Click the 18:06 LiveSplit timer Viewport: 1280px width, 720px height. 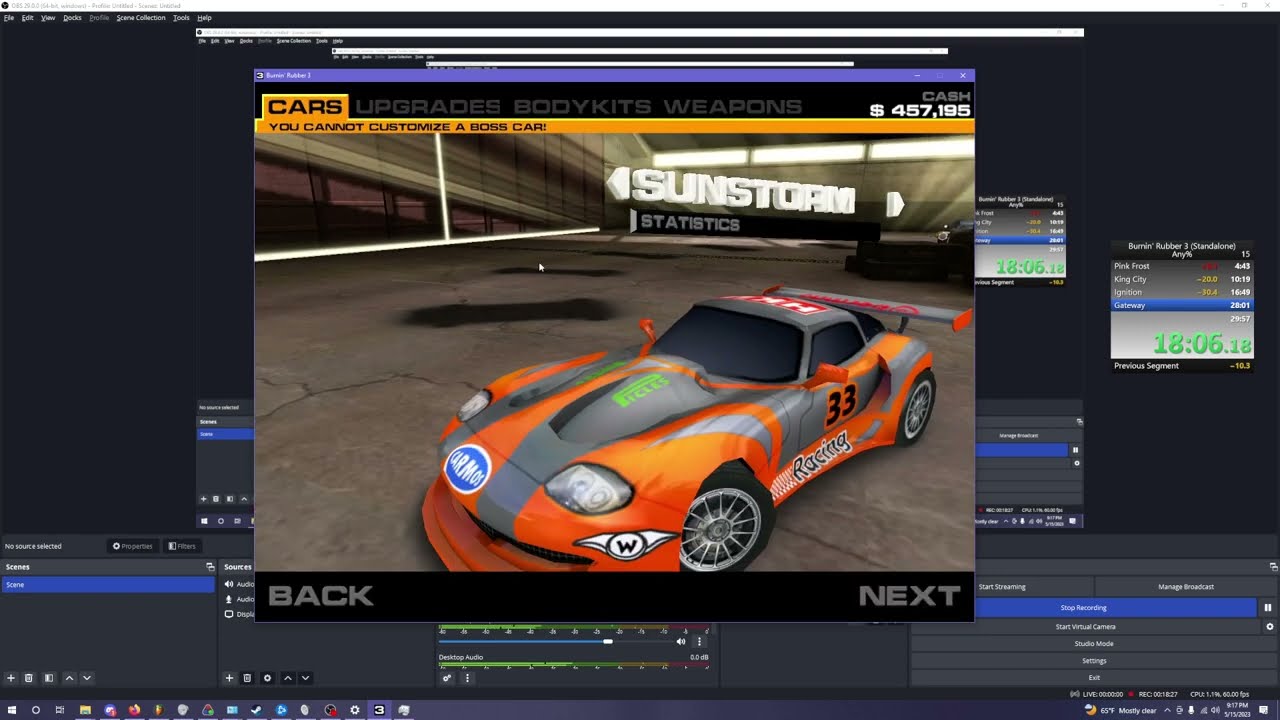pyautogui.click(x=1202, y=344)
